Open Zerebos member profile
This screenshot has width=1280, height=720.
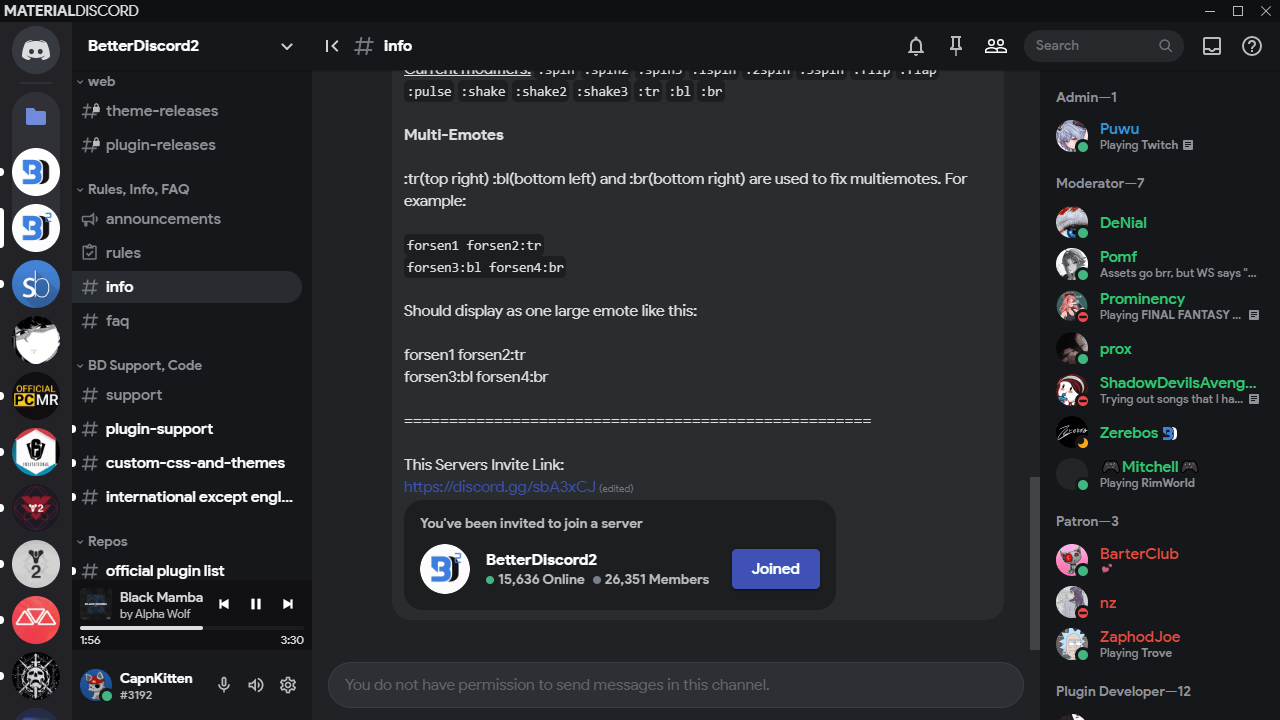coord(1156,432)
